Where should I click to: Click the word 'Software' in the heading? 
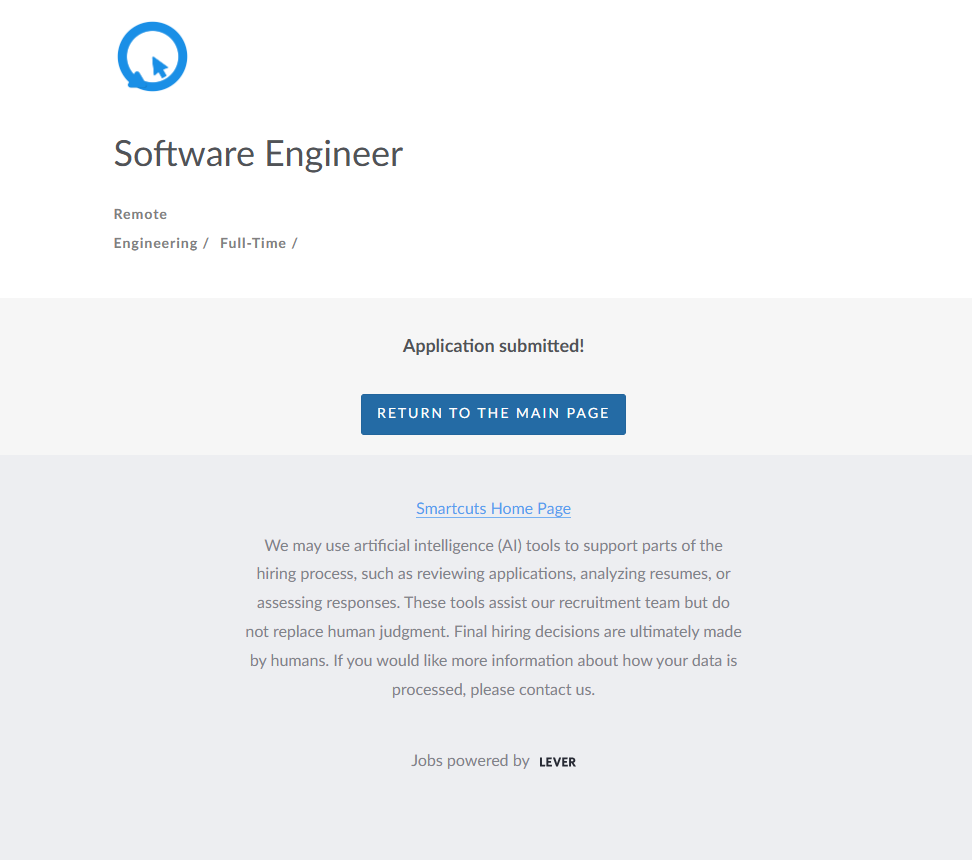pyautogui.click(x=184, y=154)
